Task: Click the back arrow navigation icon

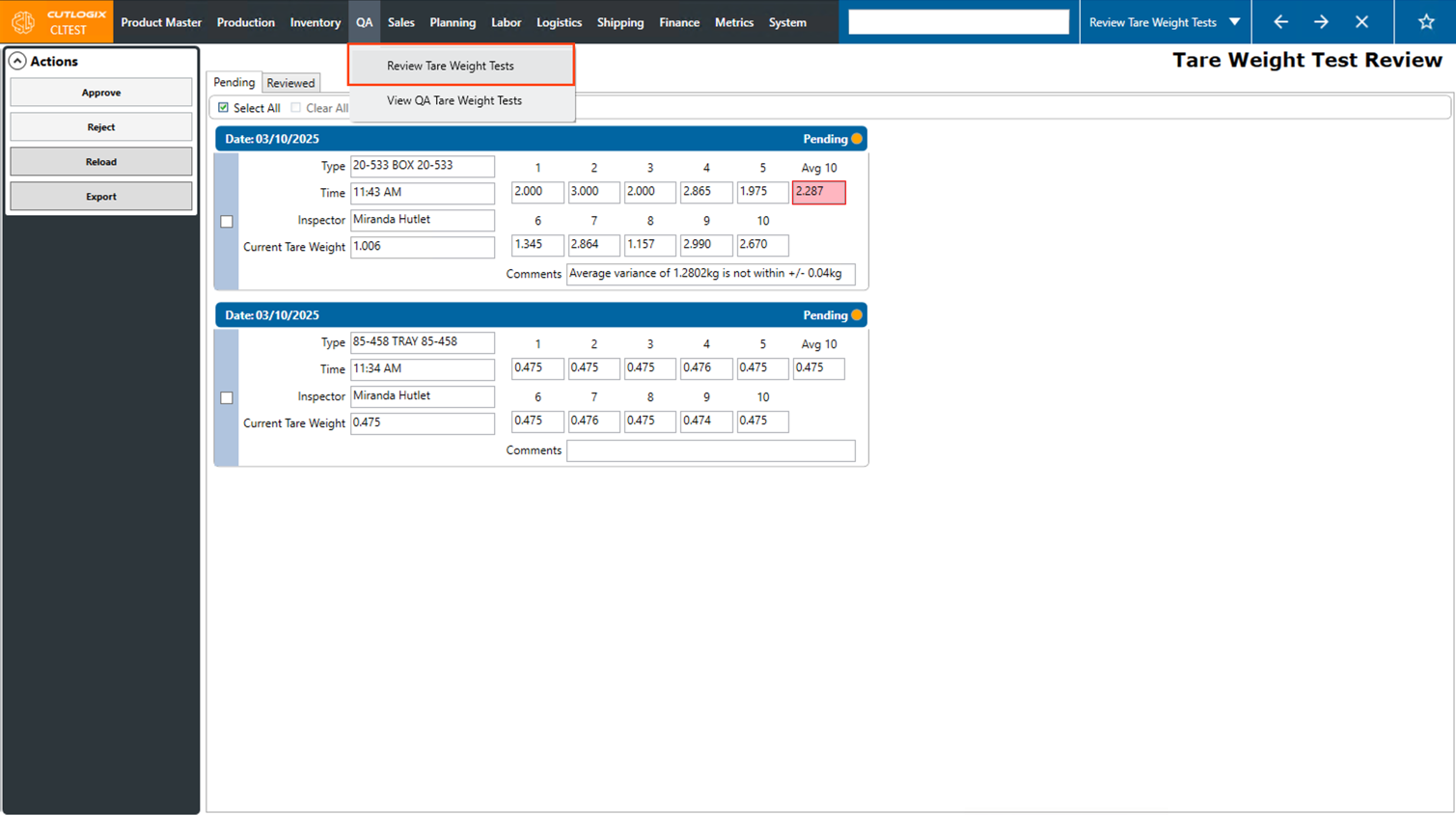Action: tap(1280, 21)
